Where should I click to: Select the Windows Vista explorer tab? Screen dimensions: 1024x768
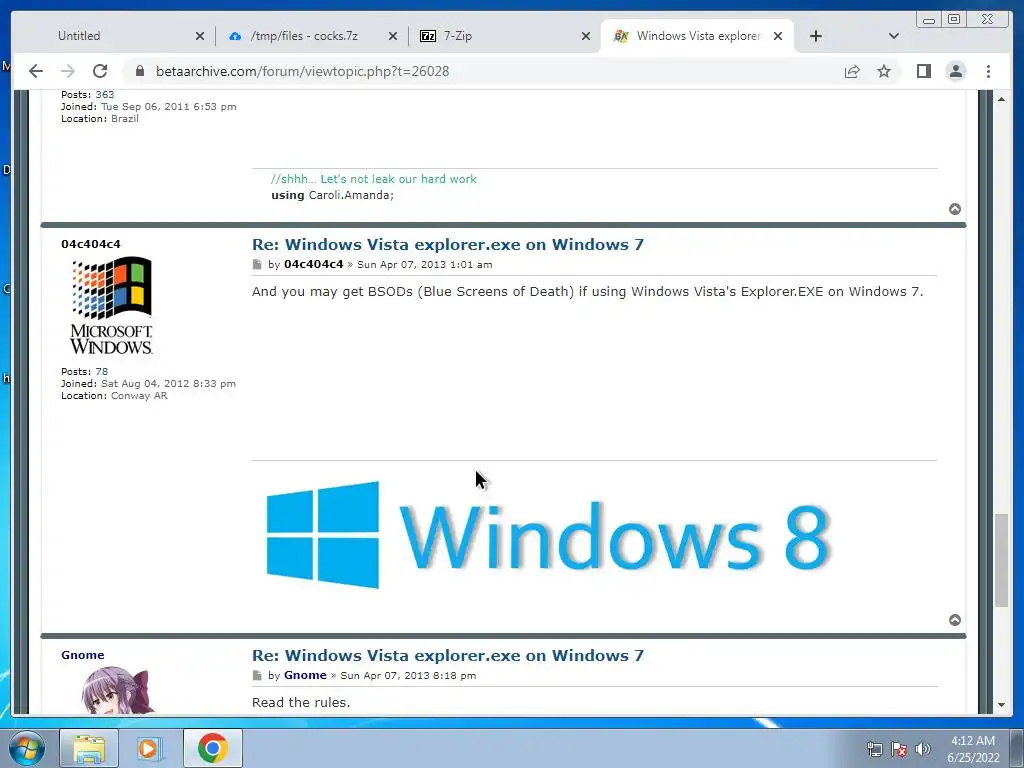pos(698,36)
